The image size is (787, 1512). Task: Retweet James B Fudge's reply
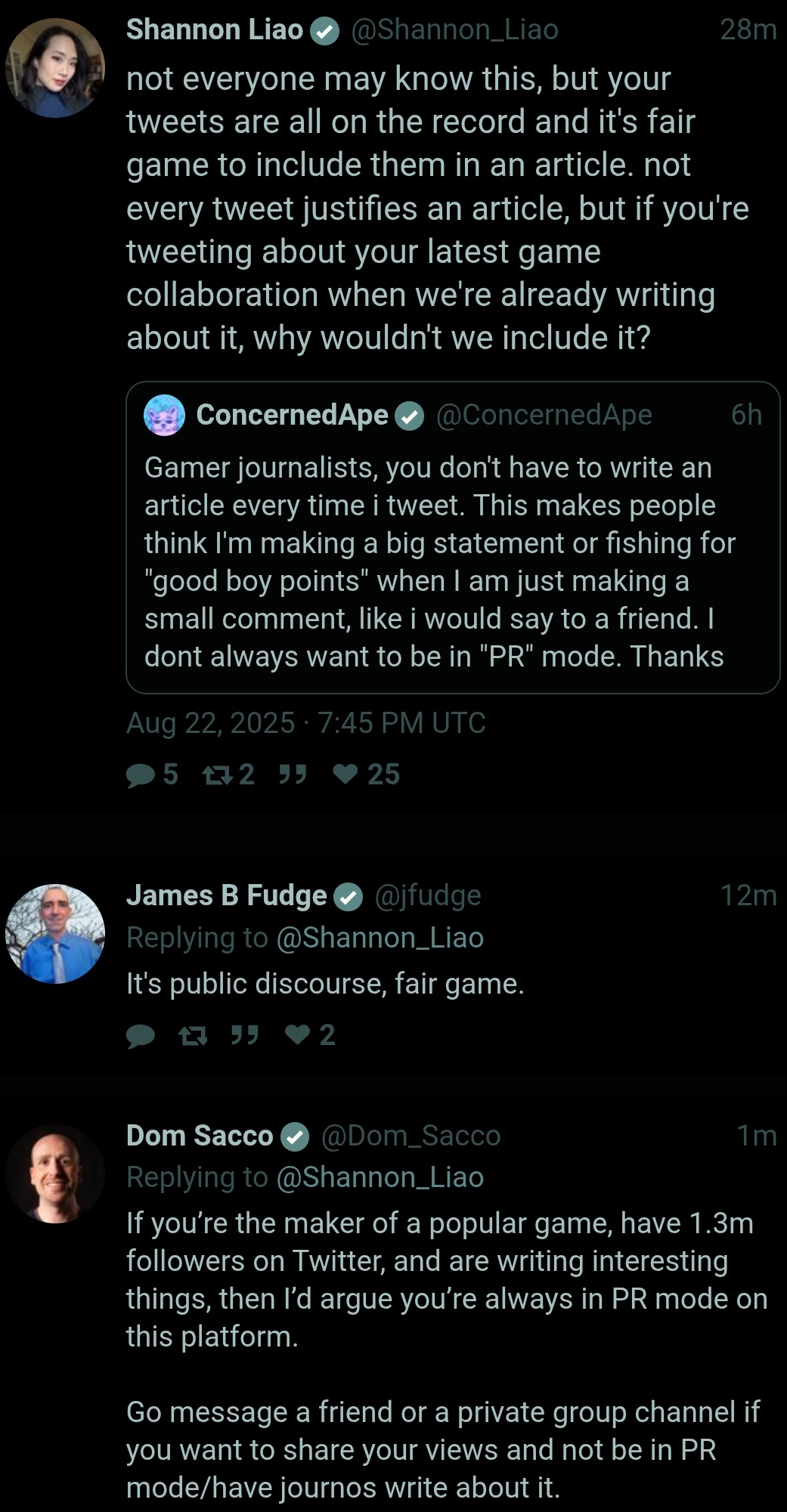pyautogui.click(x=193, y=1035)
